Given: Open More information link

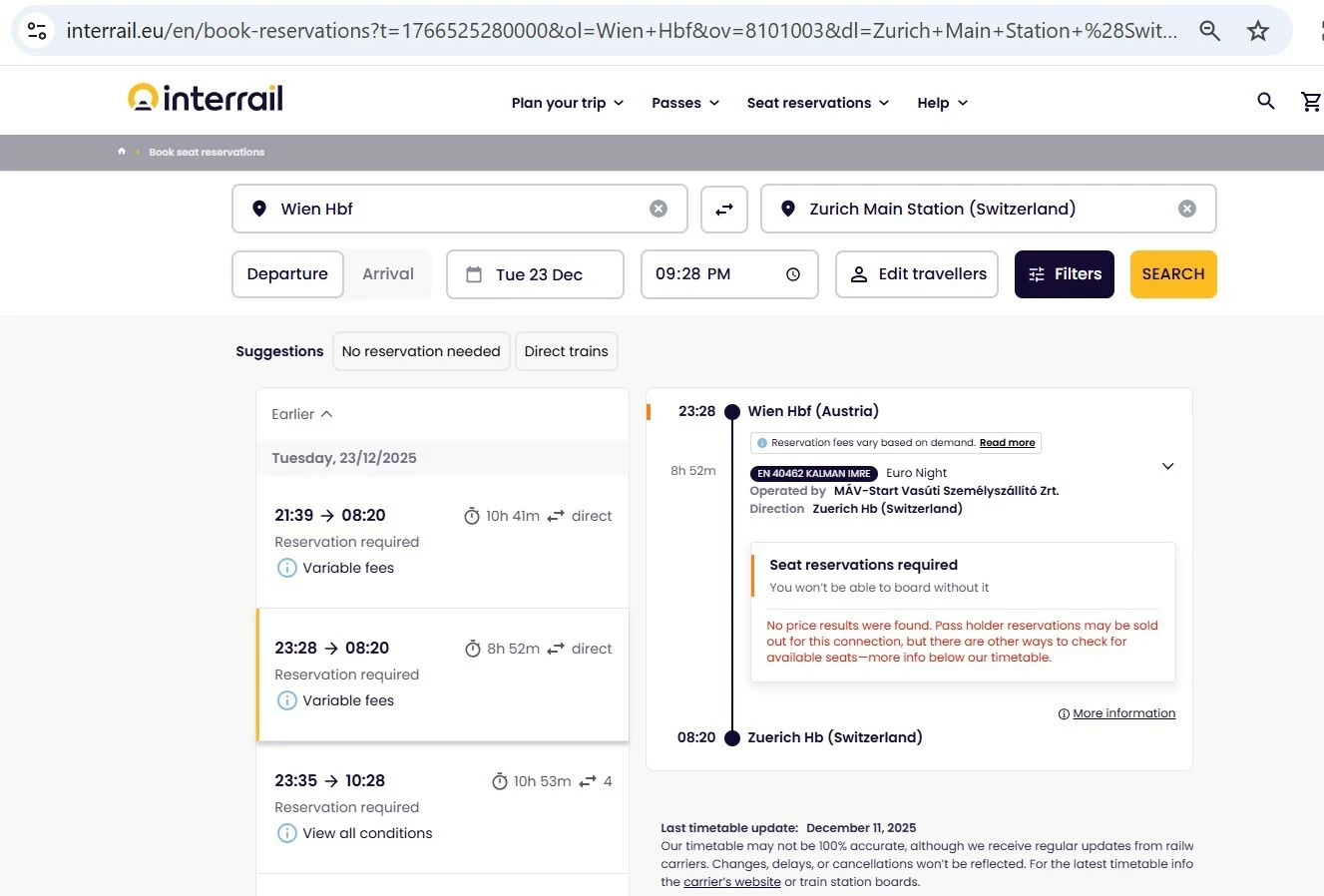Looking at the screenshot, I should (x=1124, y=713).
